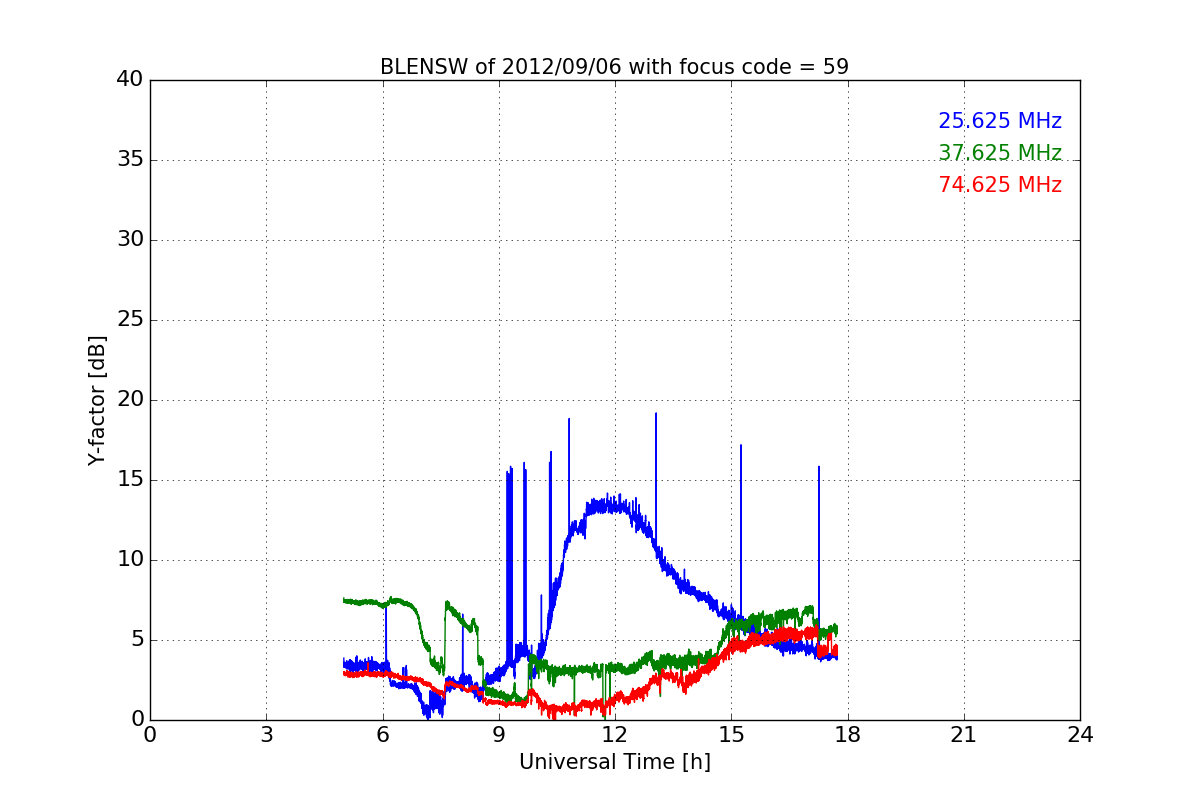Viewport: 1200px width, 800px height.
Task: Click the y-axis tick label 20
Action: (x=129, y=400)
